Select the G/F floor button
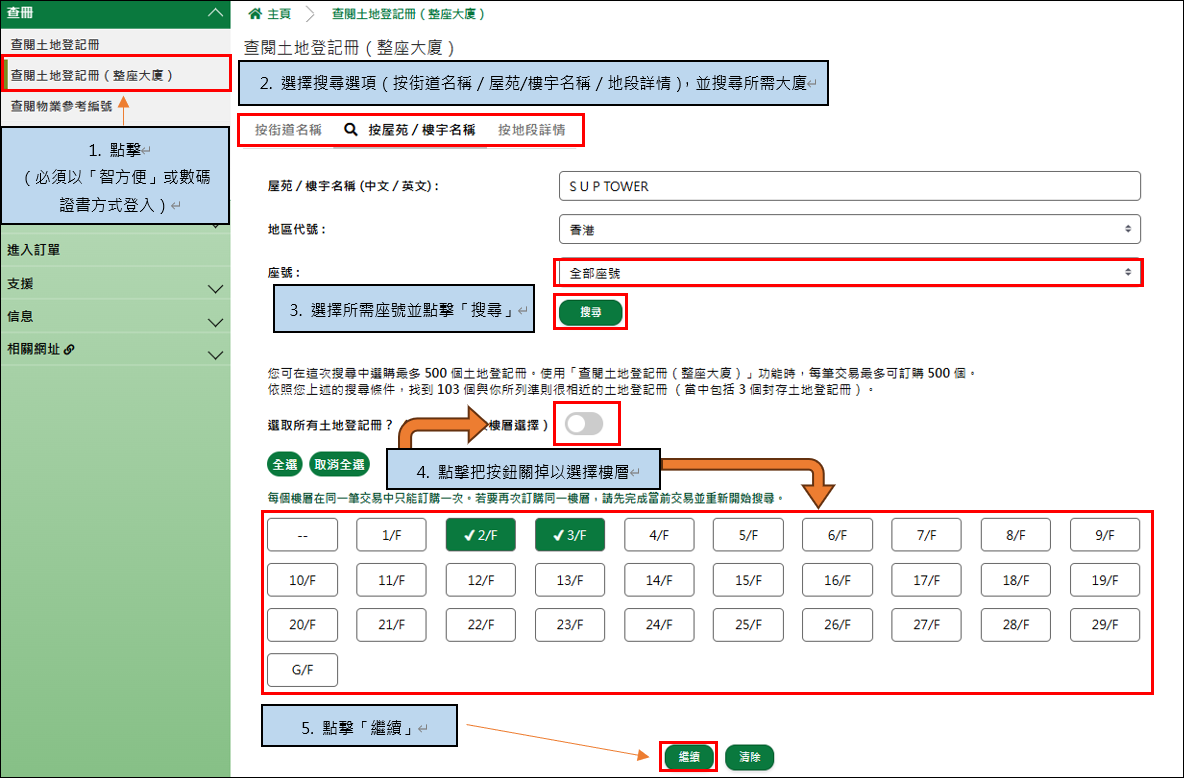Screen dimensions: 1184x778 302,669
